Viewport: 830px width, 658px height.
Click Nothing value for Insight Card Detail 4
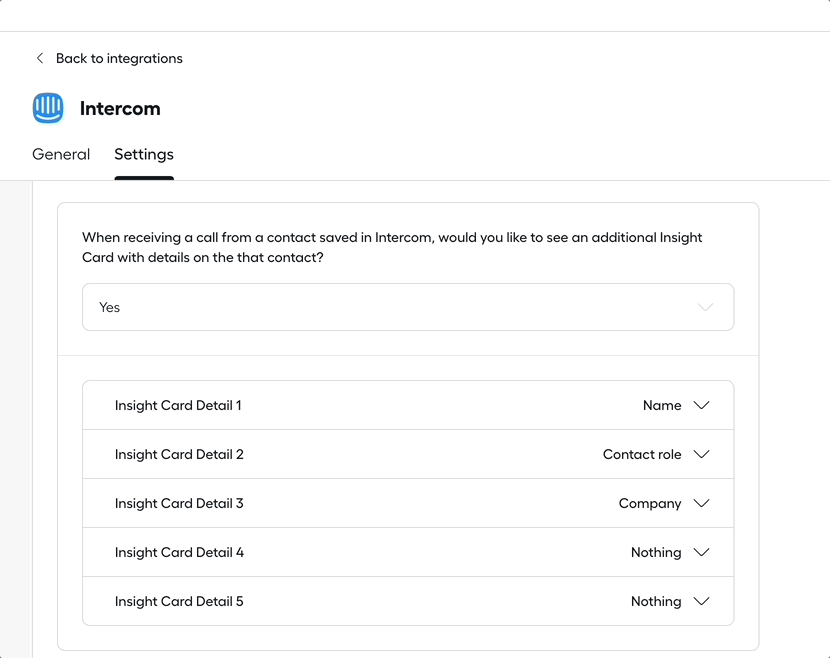coord(656,552)
